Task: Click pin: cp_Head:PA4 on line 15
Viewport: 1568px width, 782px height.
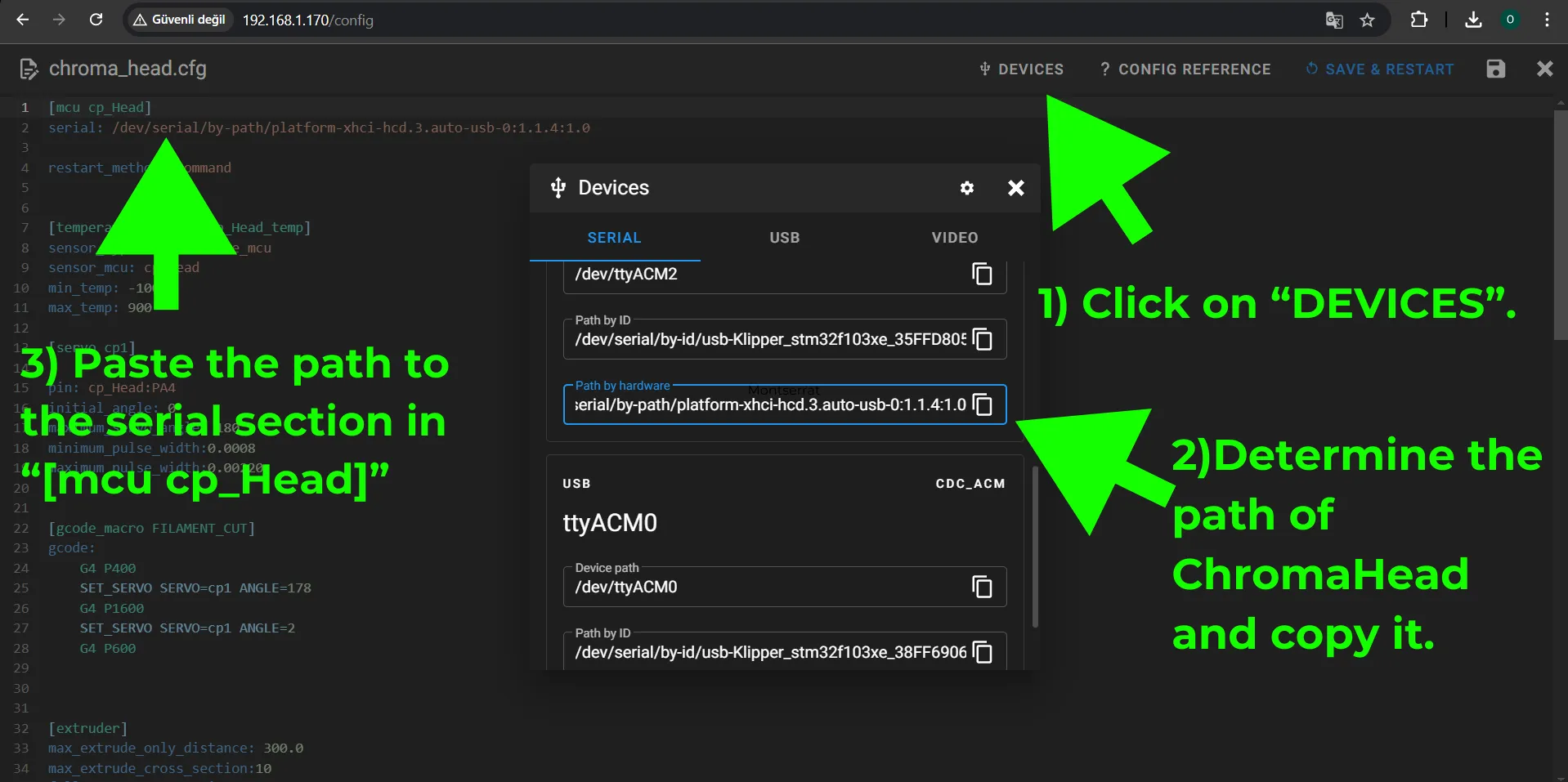Action: (111, 387)
